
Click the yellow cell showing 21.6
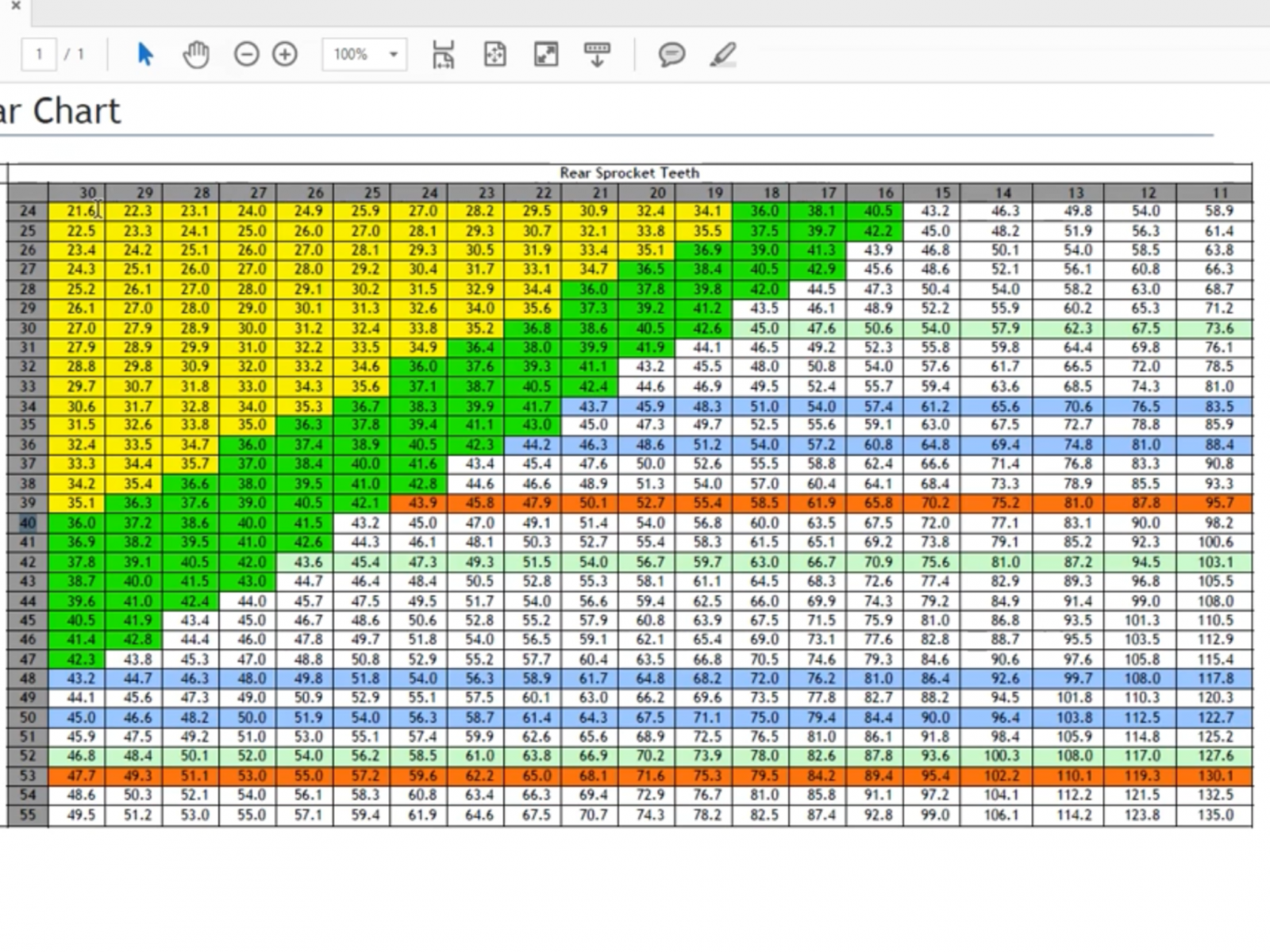coord(80,211)
